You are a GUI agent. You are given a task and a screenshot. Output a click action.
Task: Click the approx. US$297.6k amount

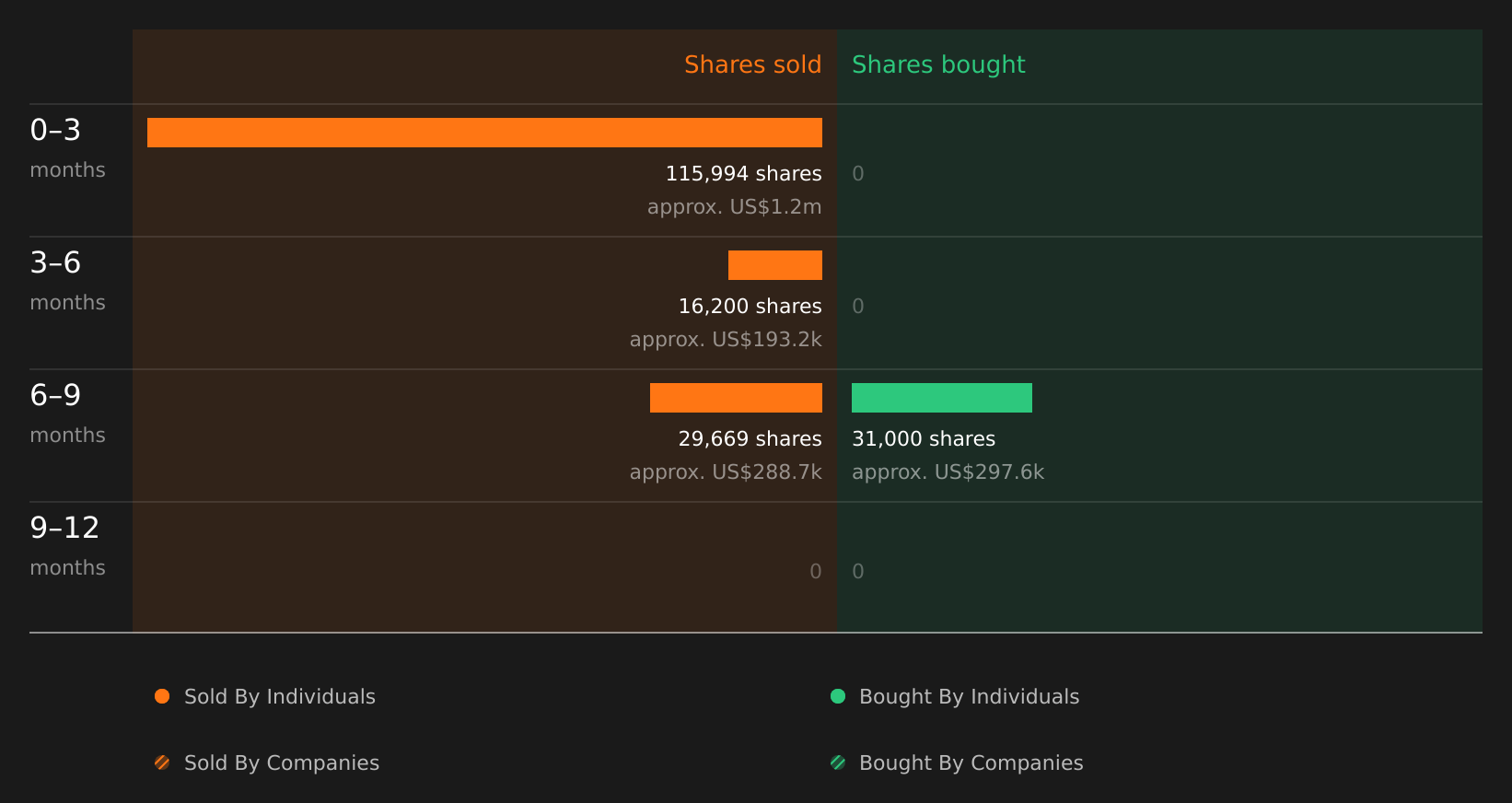pyautogui.click(x=948, y=472)
